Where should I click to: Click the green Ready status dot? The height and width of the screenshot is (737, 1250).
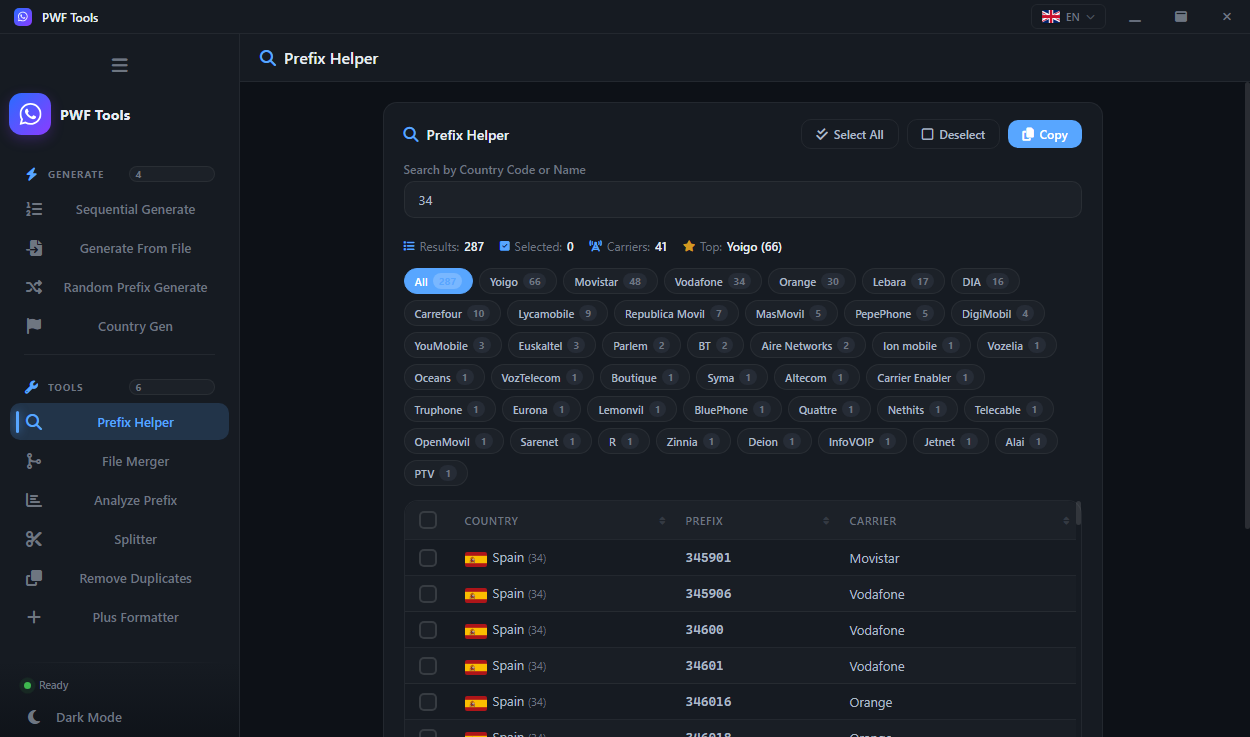28,685
